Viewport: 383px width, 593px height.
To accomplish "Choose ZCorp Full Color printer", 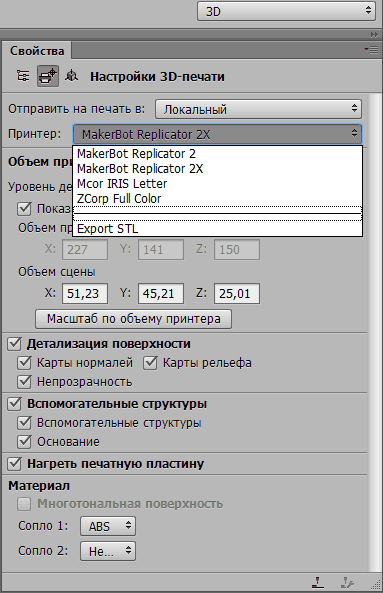I will 217,199.
